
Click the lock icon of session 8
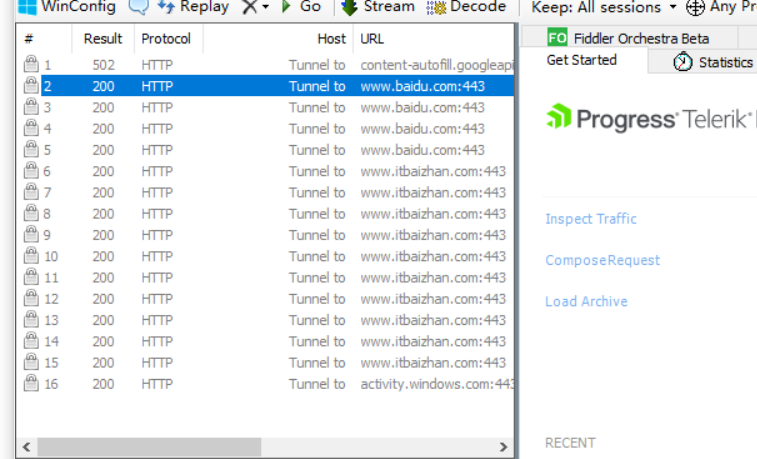tap(31, 213)
